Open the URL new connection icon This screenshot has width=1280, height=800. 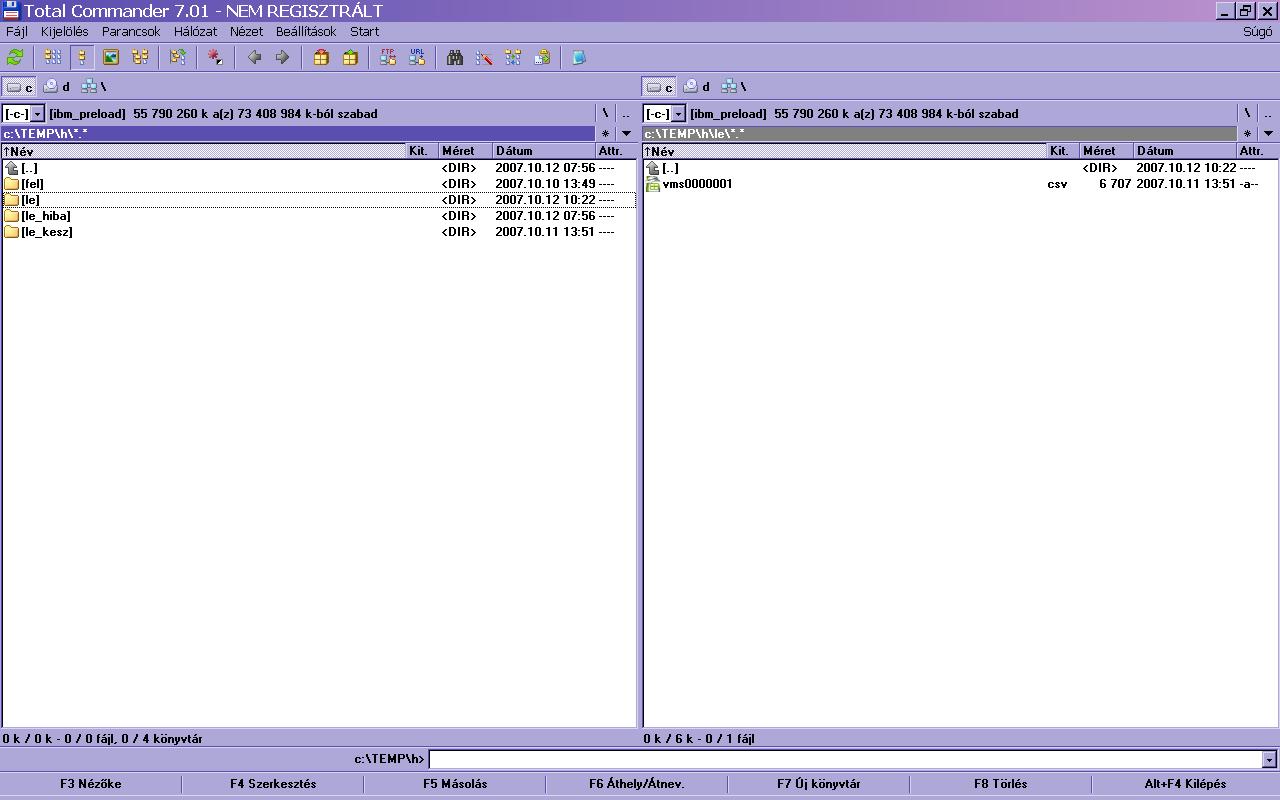[417, 57]
